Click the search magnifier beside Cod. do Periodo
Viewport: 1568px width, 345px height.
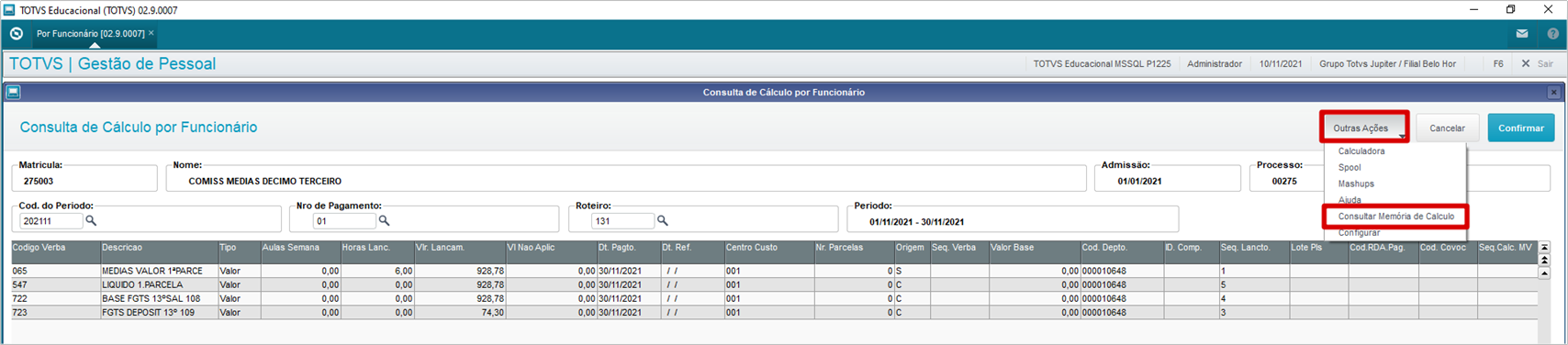click(91, 221)
